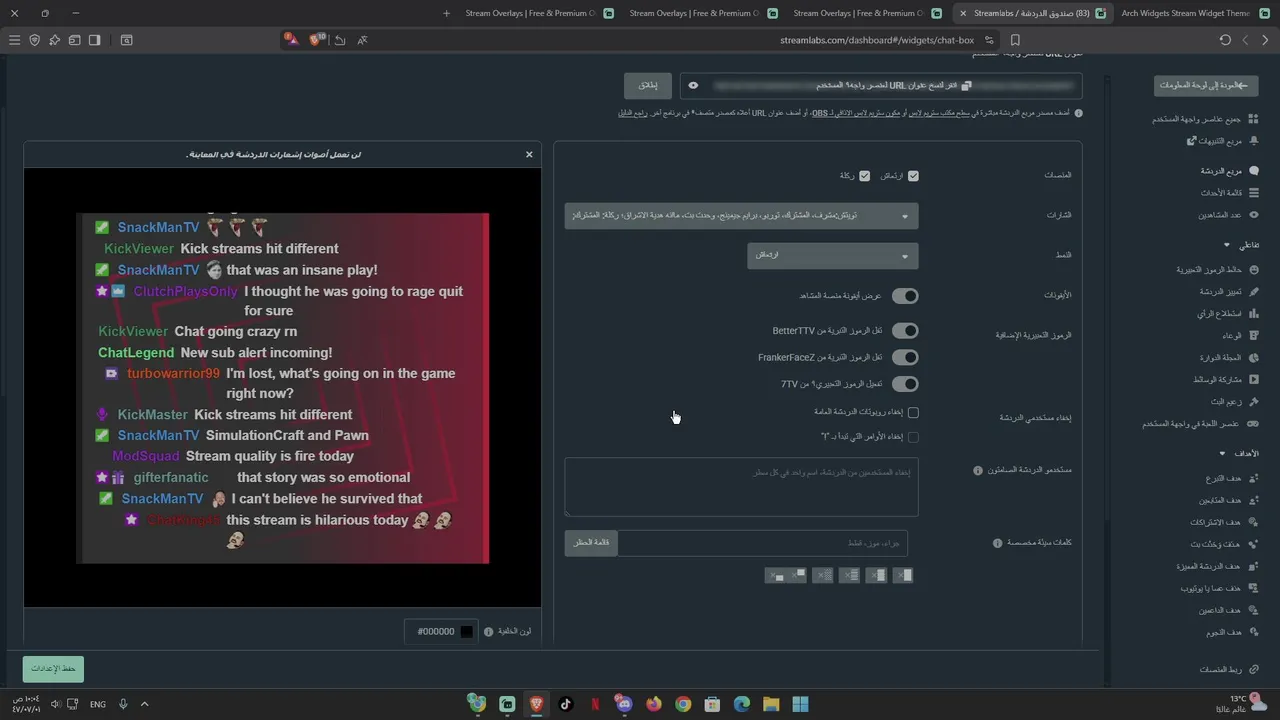Check the hide common chat bots checkbox
The width and height of the screenshot is (1280, 720).
913,412
